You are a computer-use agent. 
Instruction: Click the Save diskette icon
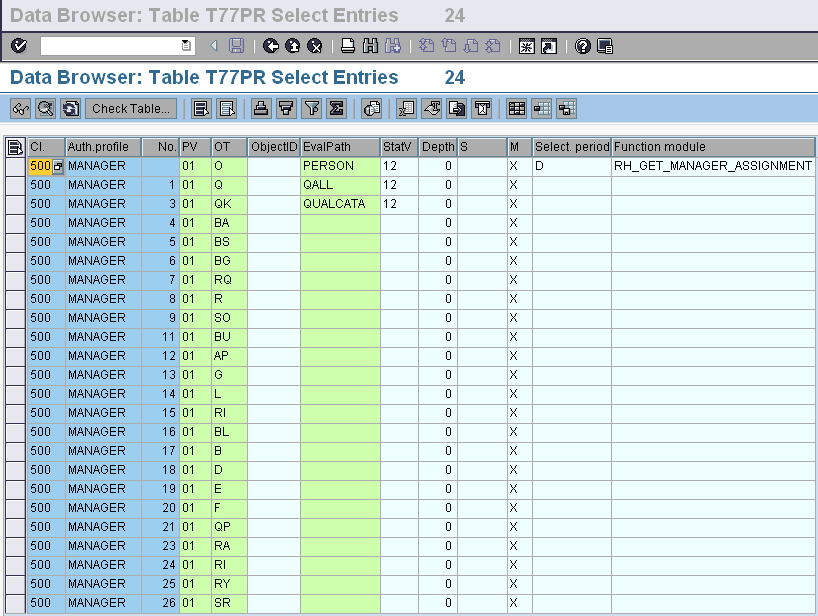236,46
